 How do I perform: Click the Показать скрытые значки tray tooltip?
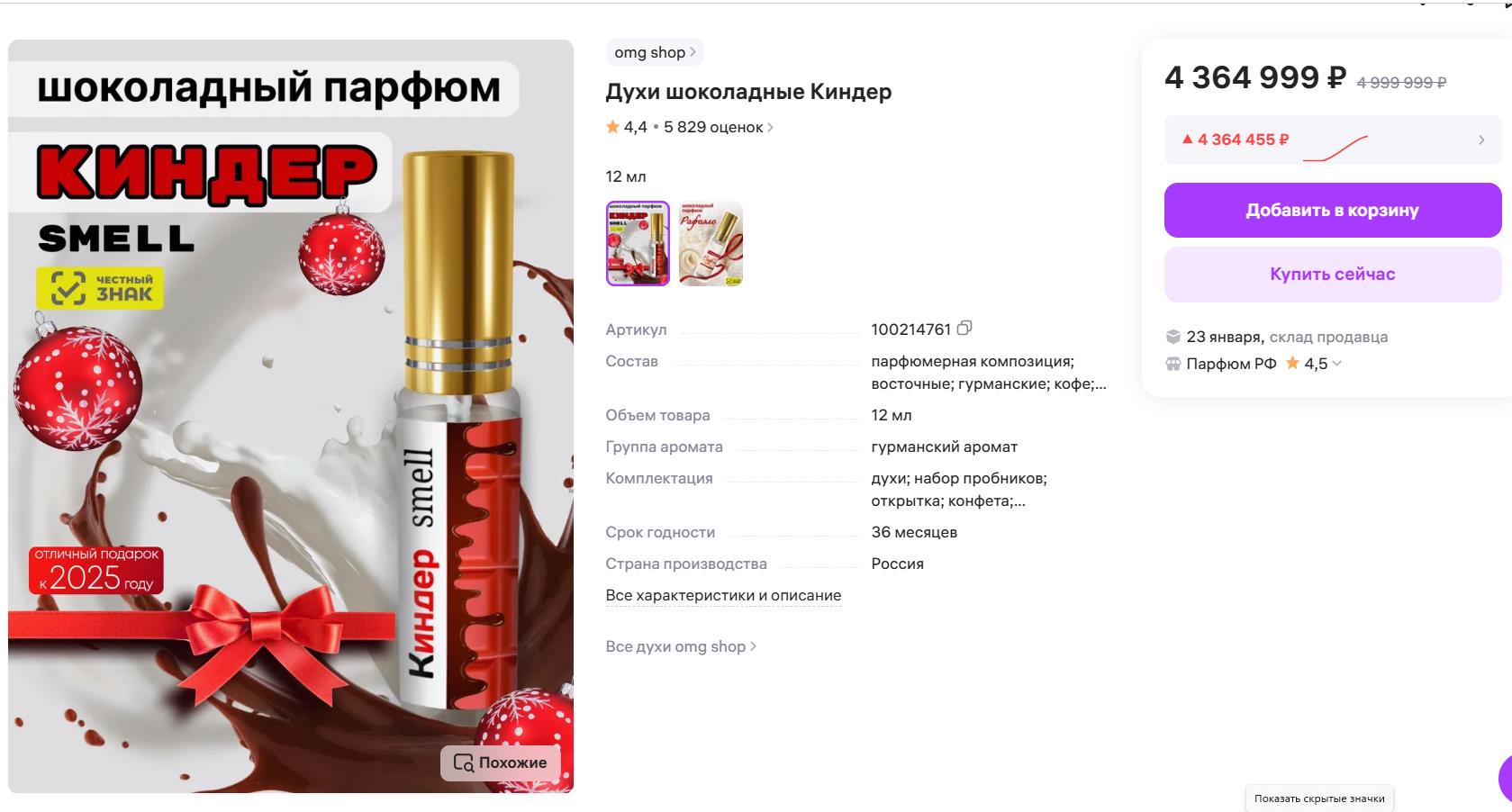(x=1319, y=798)
